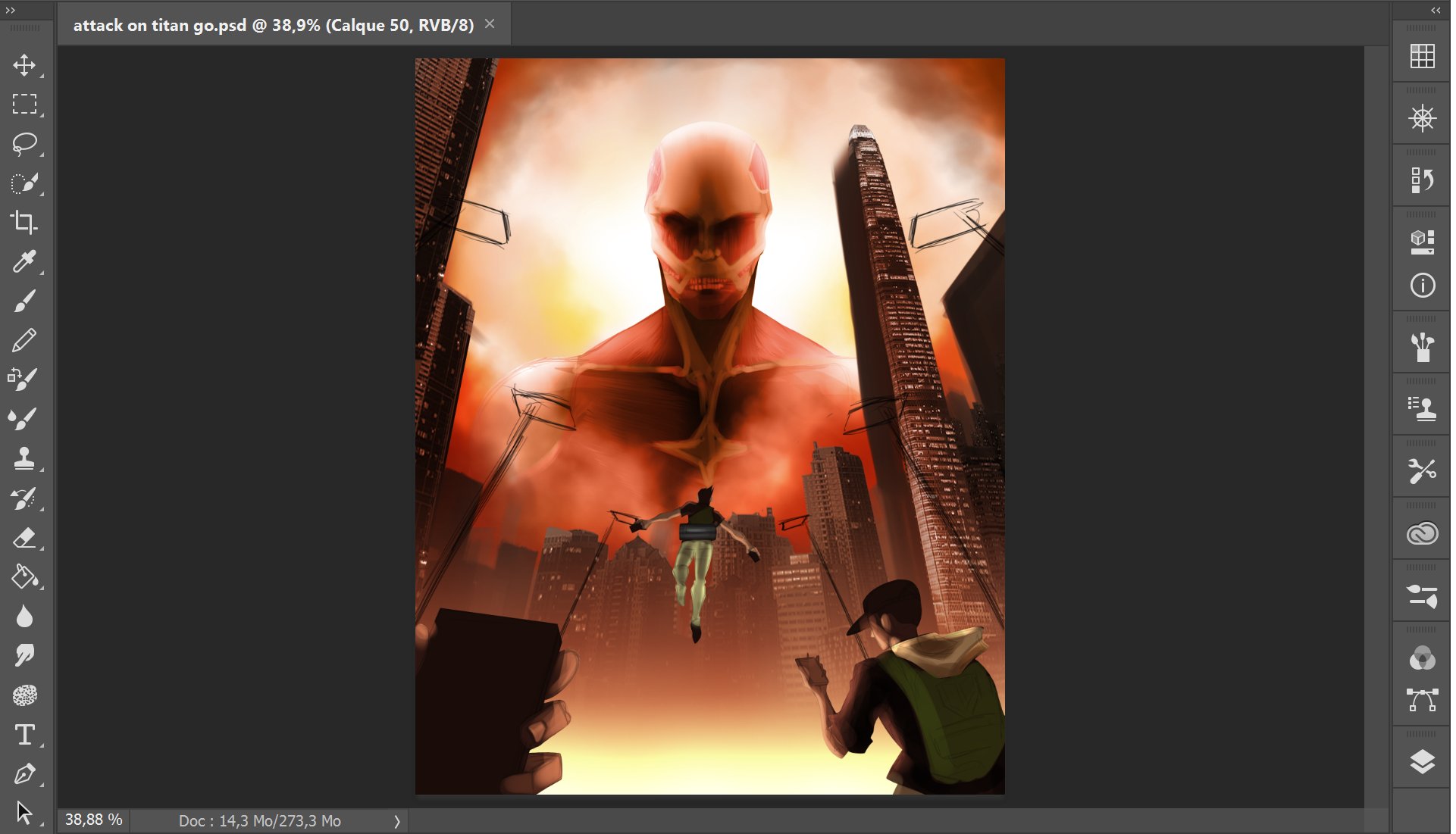Select the Pen tool
1456x834 pixels.
[25, 773]
